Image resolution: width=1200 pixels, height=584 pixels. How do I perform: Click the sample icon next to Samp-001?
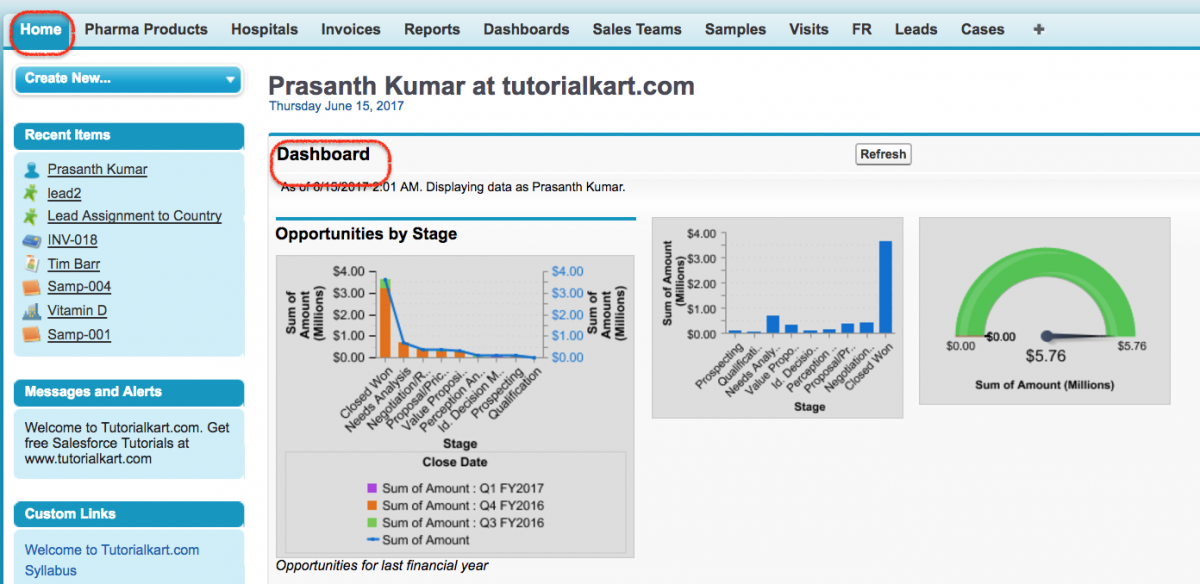click(x=31, y=335)
